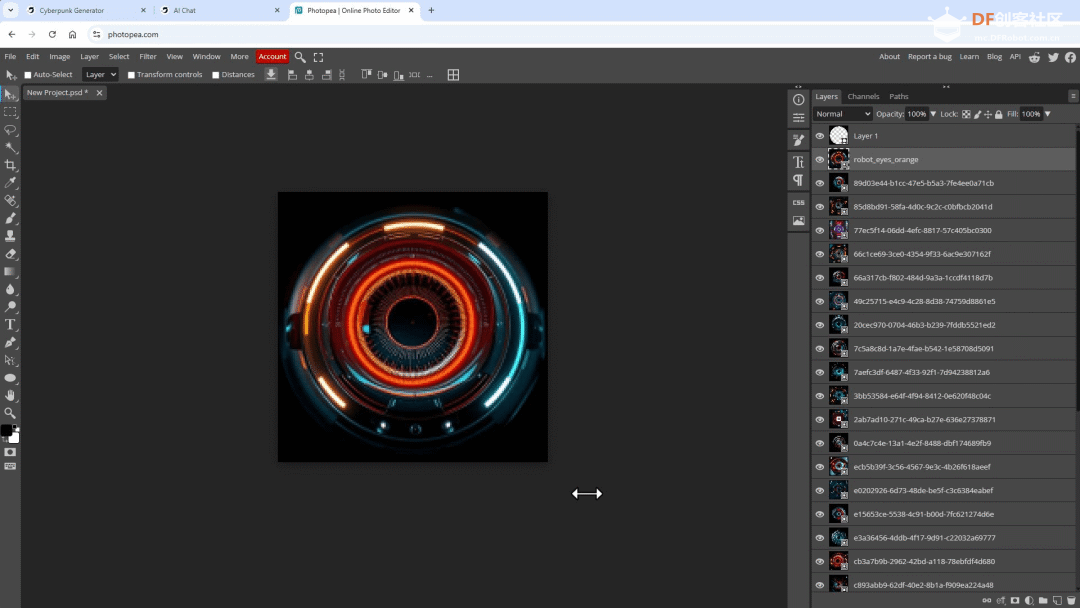Expand the Opacity slider arrow

click(933, 114)
